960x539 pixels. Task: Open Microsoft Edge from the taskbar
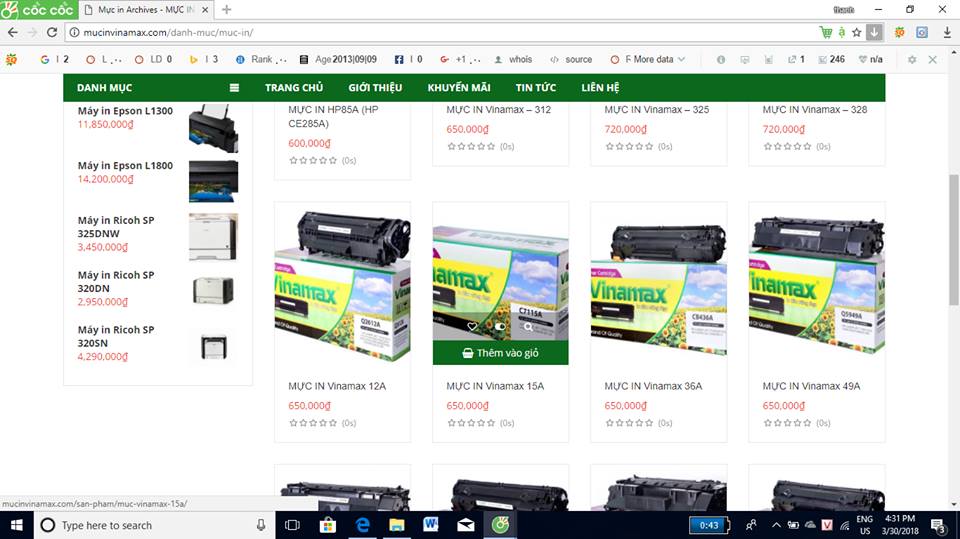tap(364, 525)
